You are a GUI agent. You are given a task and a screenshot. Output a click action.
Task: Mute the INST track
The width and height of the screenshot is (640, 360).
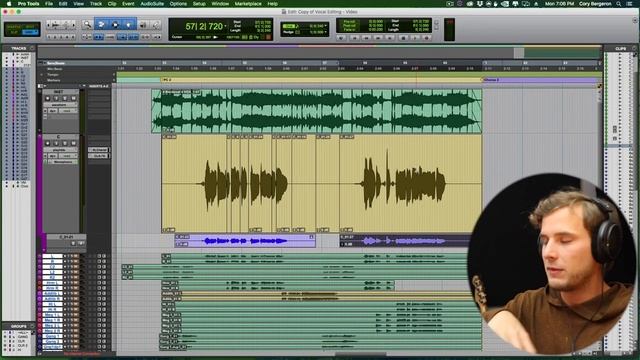click(x=73, y=98)
